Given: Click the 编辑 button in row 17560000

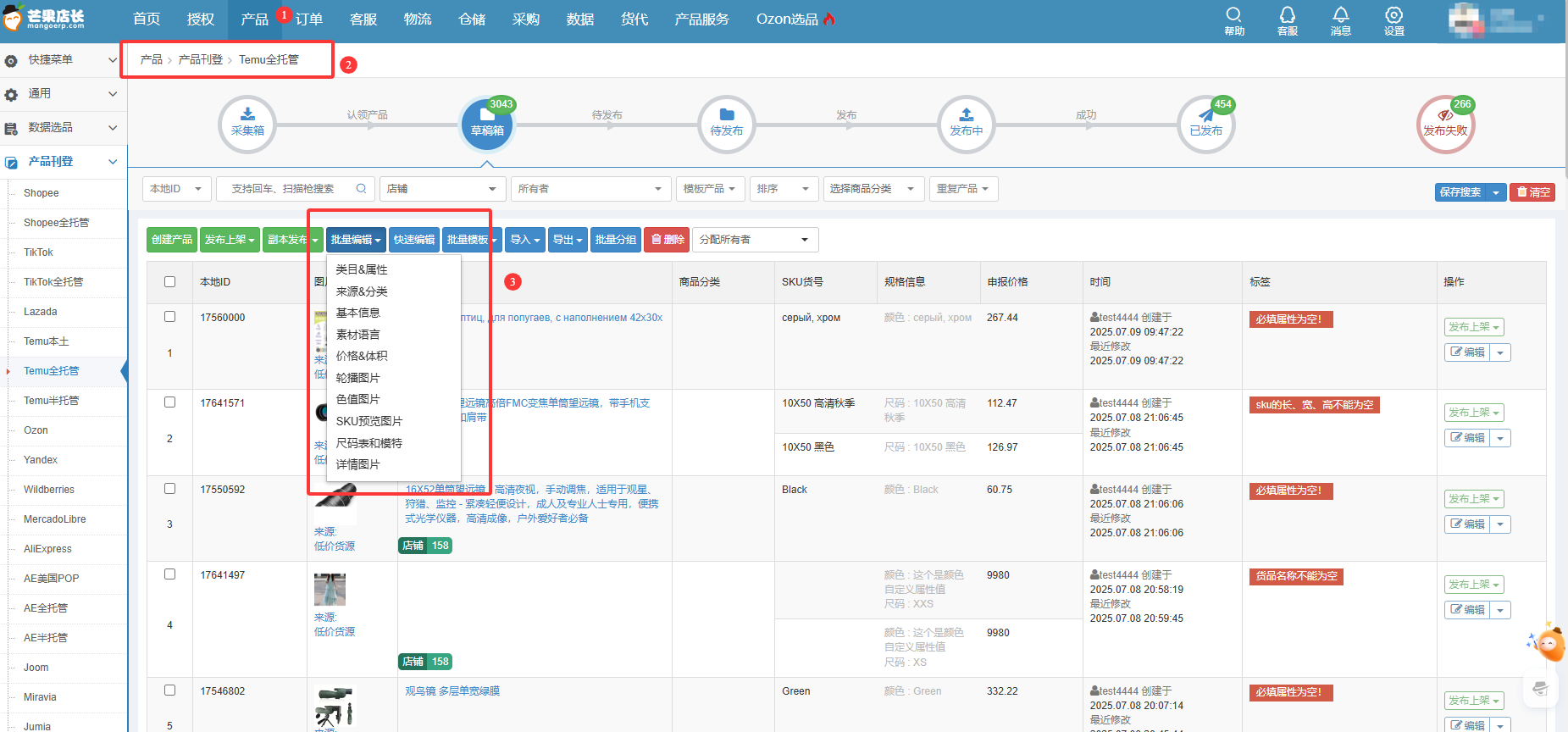Looking at the screenshot, I should [1467, 352].
